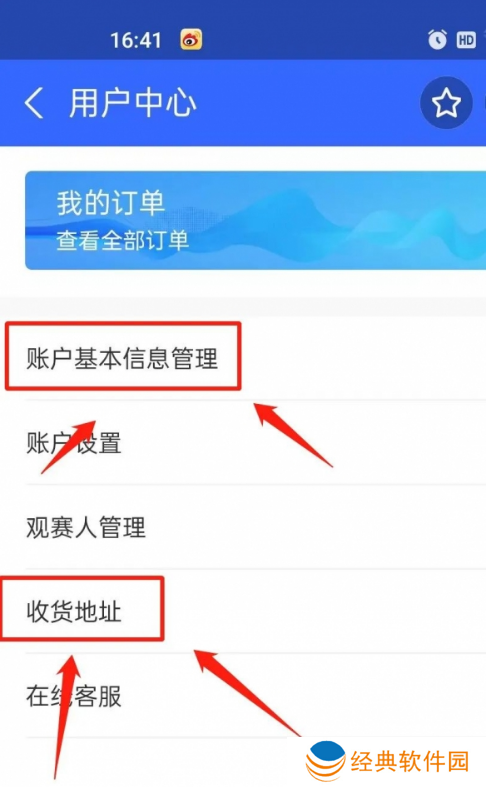Open 账户设置 entry

[243, 443]
